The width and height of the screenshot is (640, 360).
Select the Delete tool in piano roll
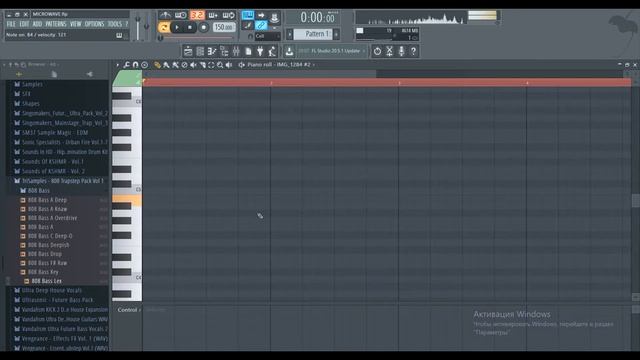click(x=184, y=65)
